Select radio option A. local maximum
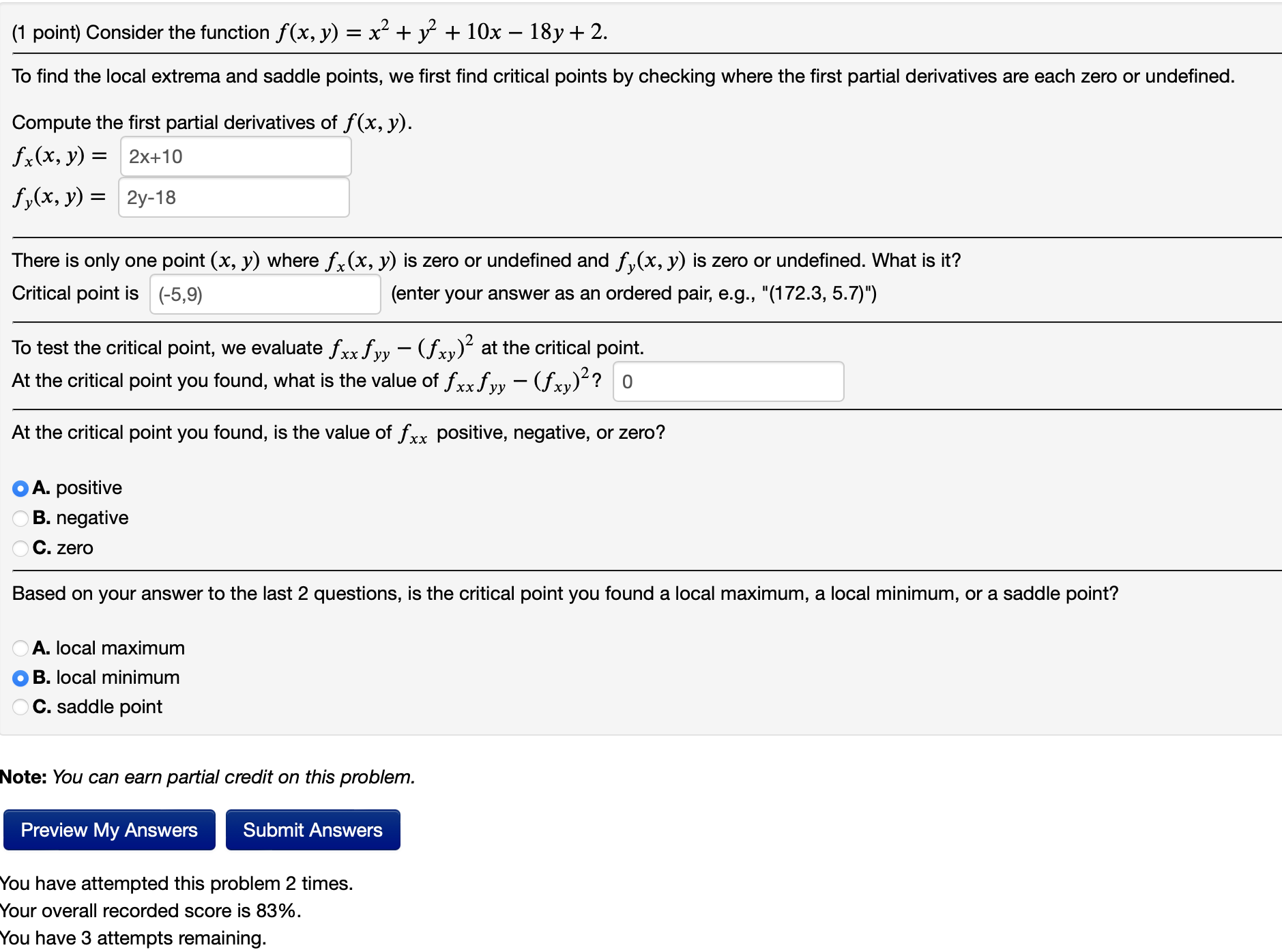The image size is (1282, 952). click(x=20, y=648)
